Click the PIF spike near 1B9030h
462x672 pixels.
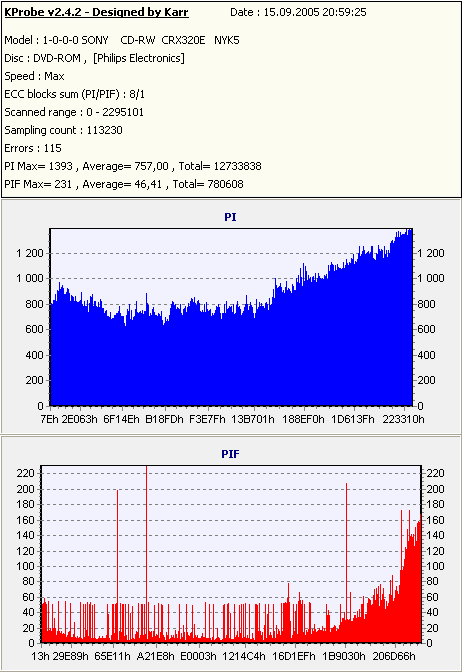[346, 561]
